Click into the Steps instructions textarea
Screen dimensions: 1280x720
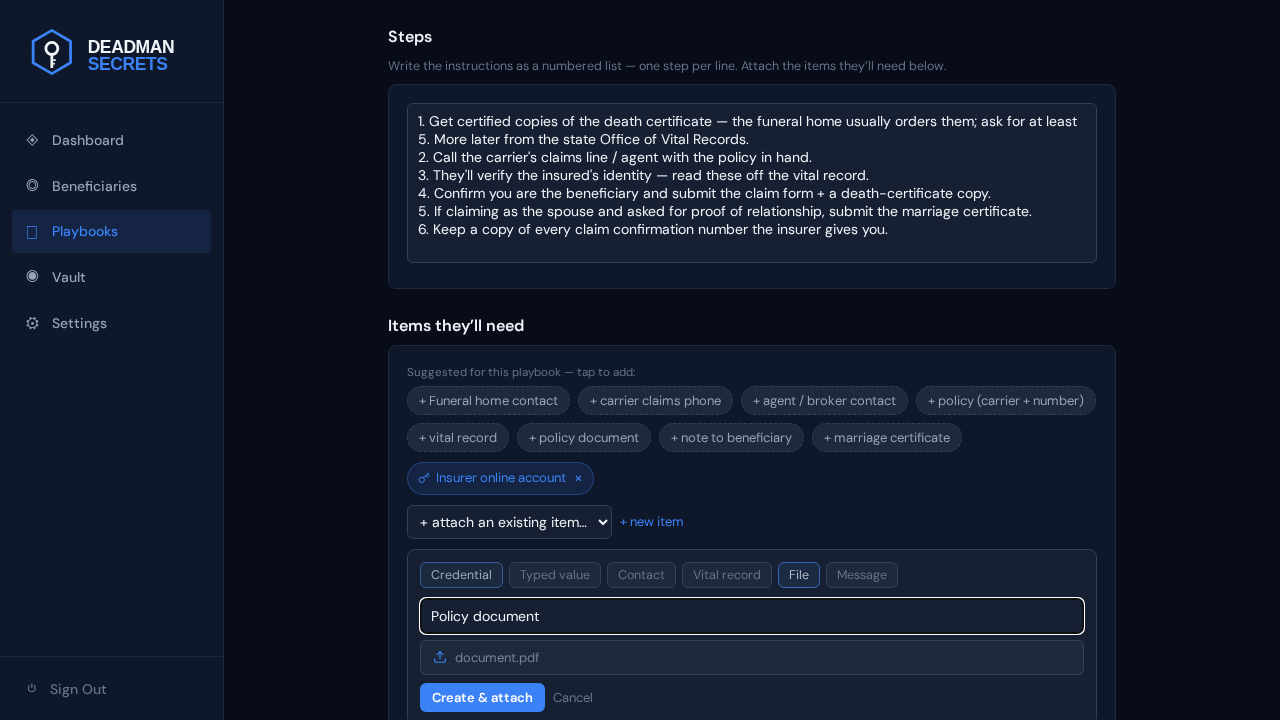click(752, 183)
